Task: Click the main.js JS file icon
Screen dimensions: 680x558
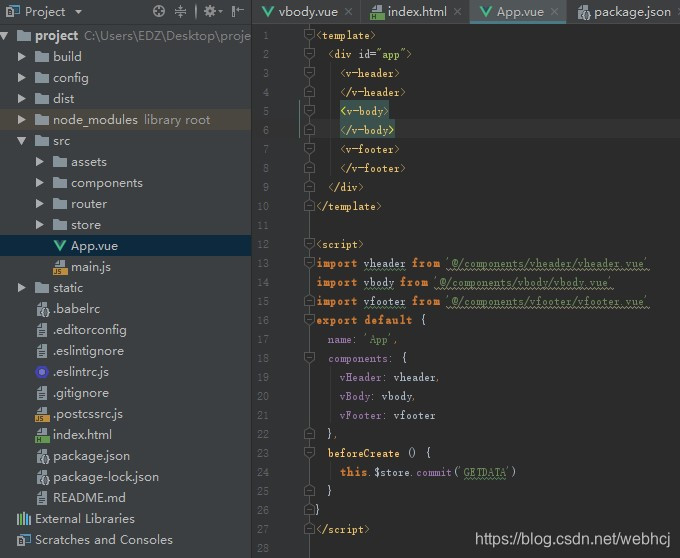Action: tap(60, 268)
